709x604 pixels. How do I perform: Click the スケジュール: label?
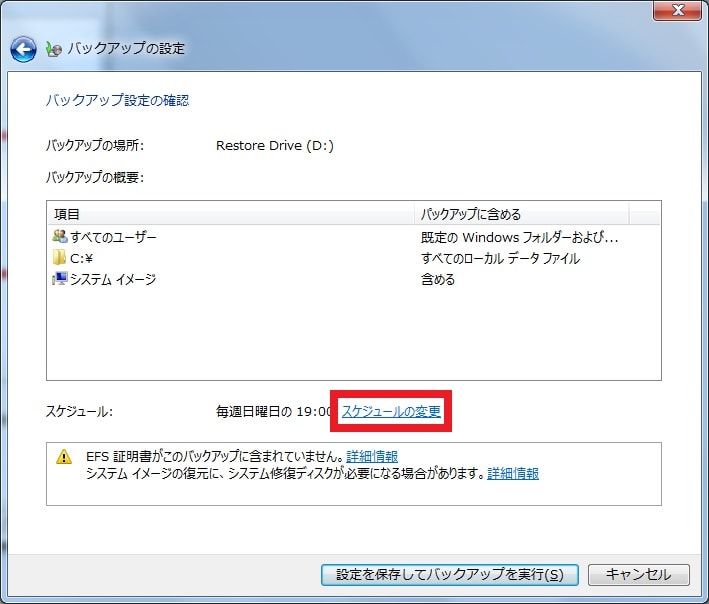[79, 411]
